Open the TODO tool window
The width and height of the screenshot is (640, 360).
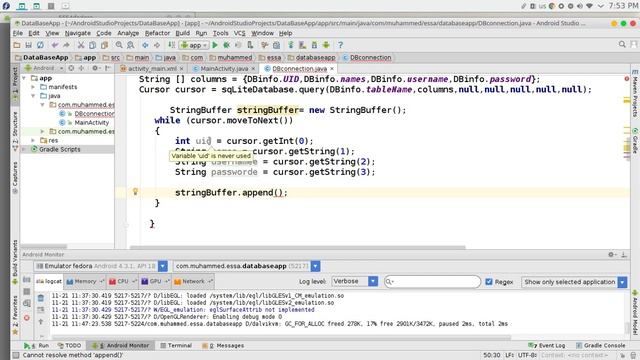tap(69, 345)
